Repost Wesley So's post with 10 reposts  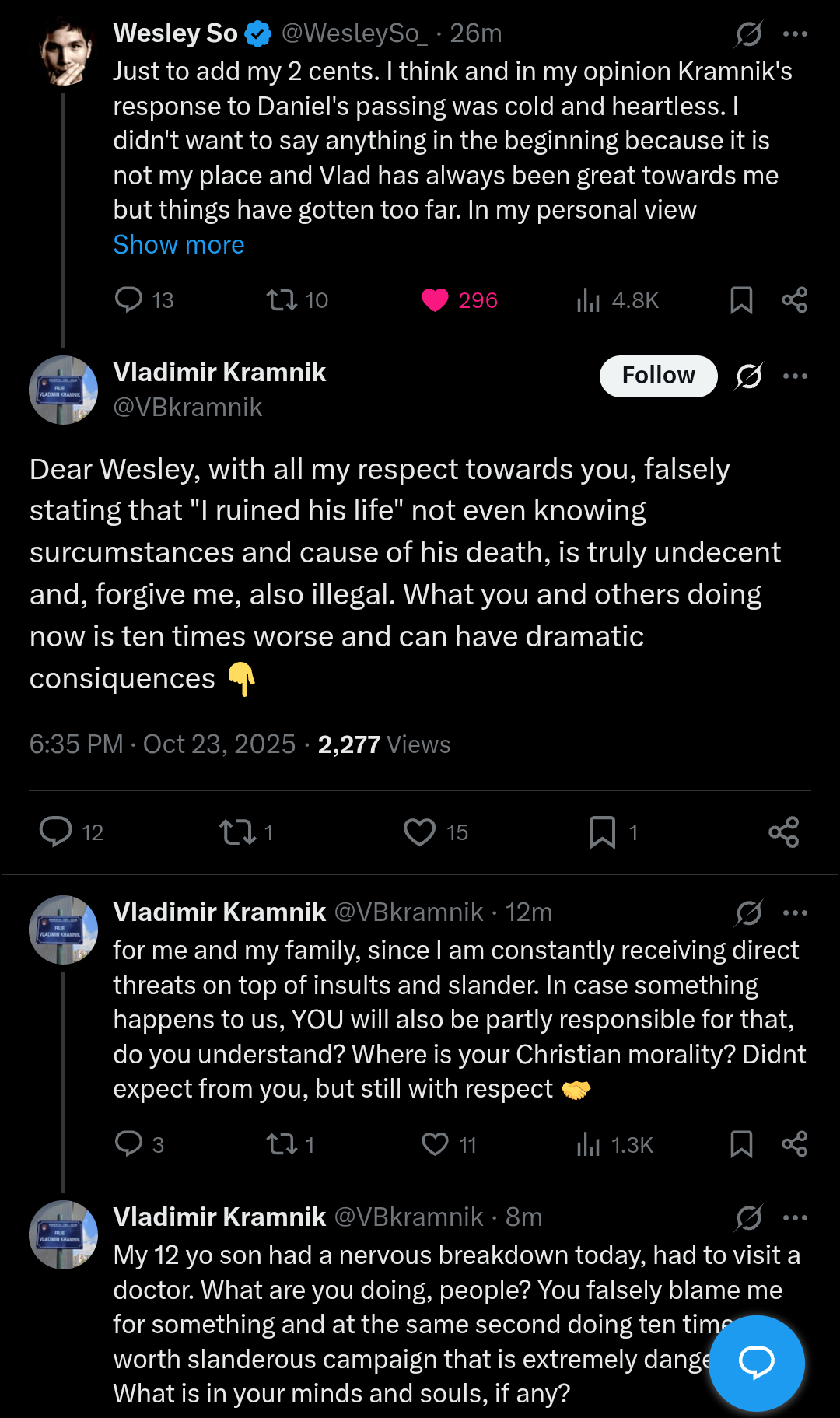coord(281,300)
